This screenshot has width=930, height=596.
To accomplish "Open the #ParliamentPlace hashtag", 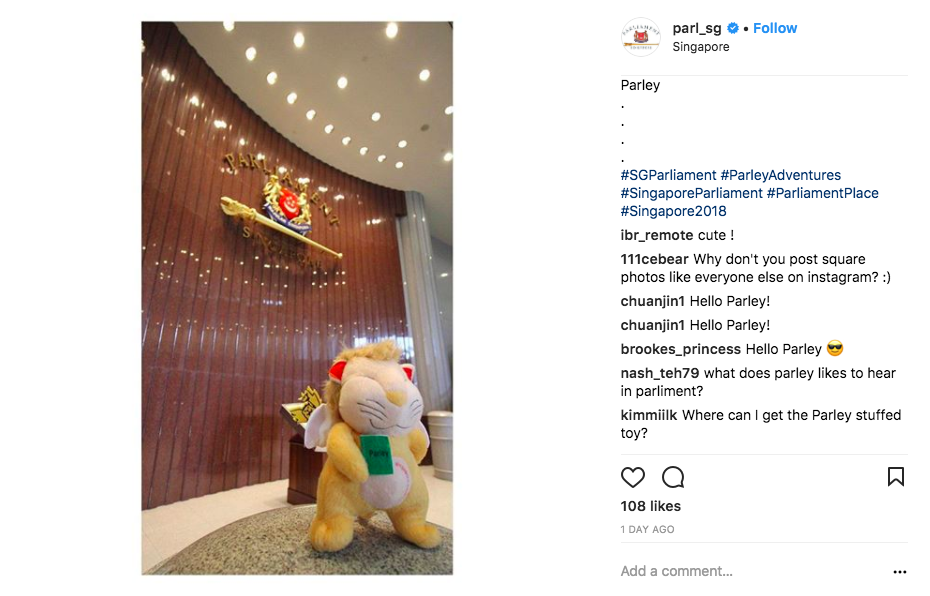I will pos(822,193).
